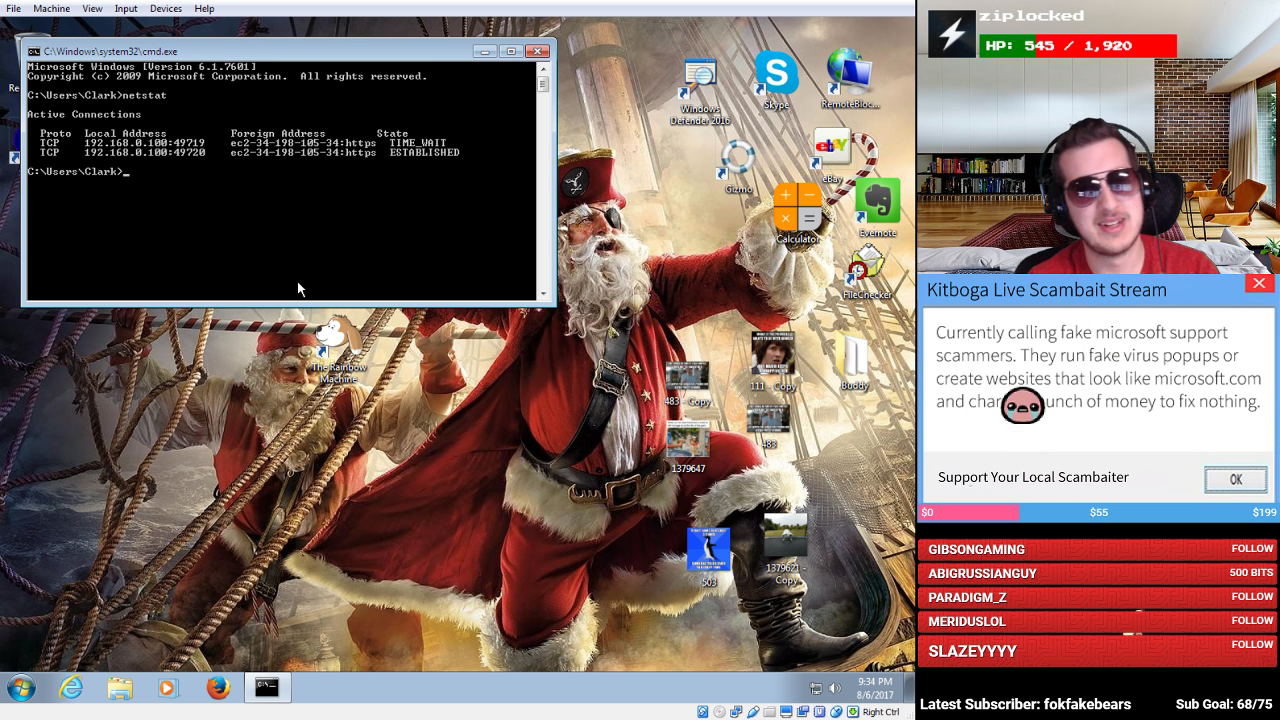Click the Windows Start button

tap(21, 688)
